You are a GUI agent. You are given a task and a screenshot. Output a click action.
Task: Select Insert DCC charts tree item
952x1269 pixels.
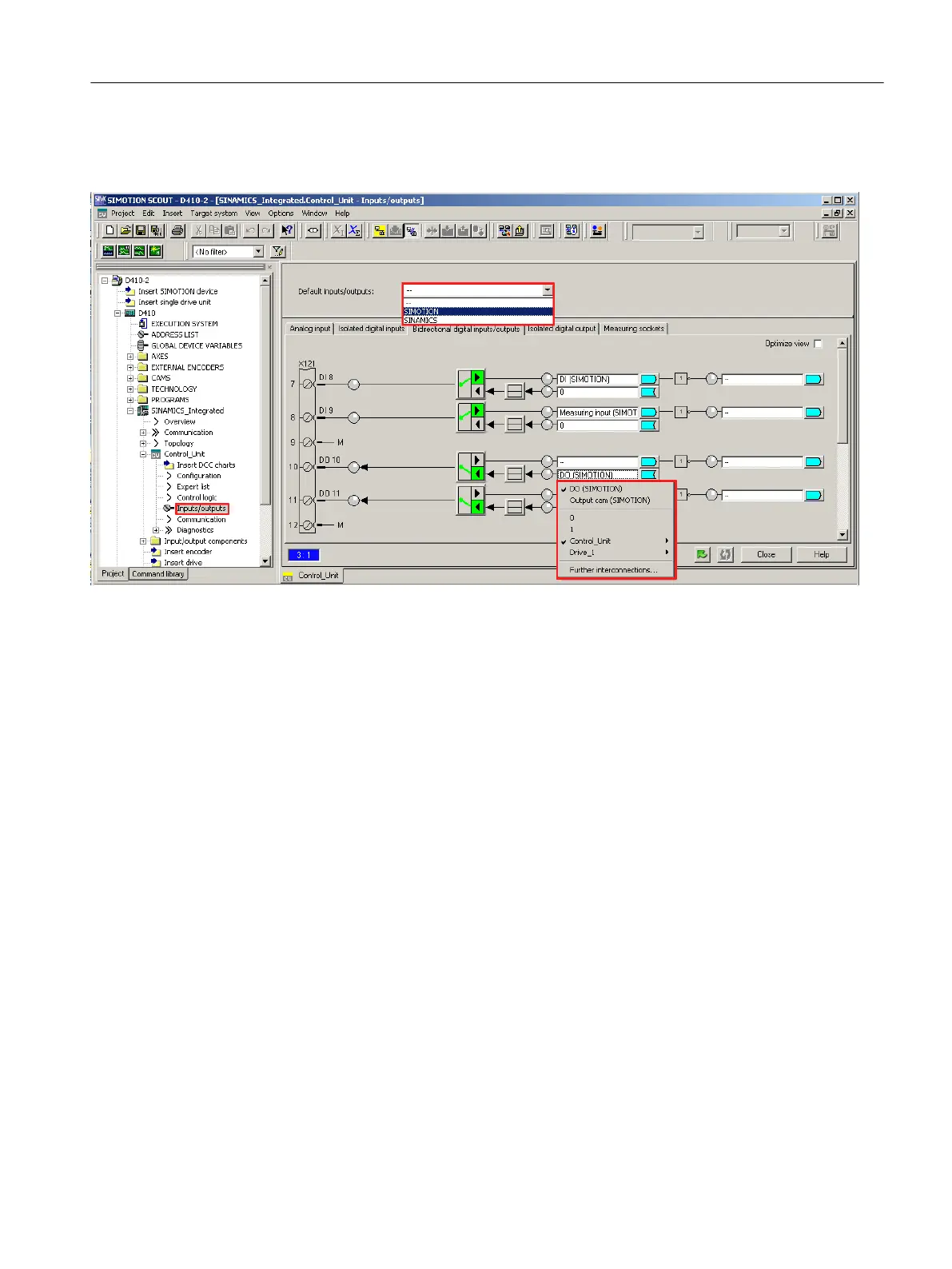pos(205,465)
